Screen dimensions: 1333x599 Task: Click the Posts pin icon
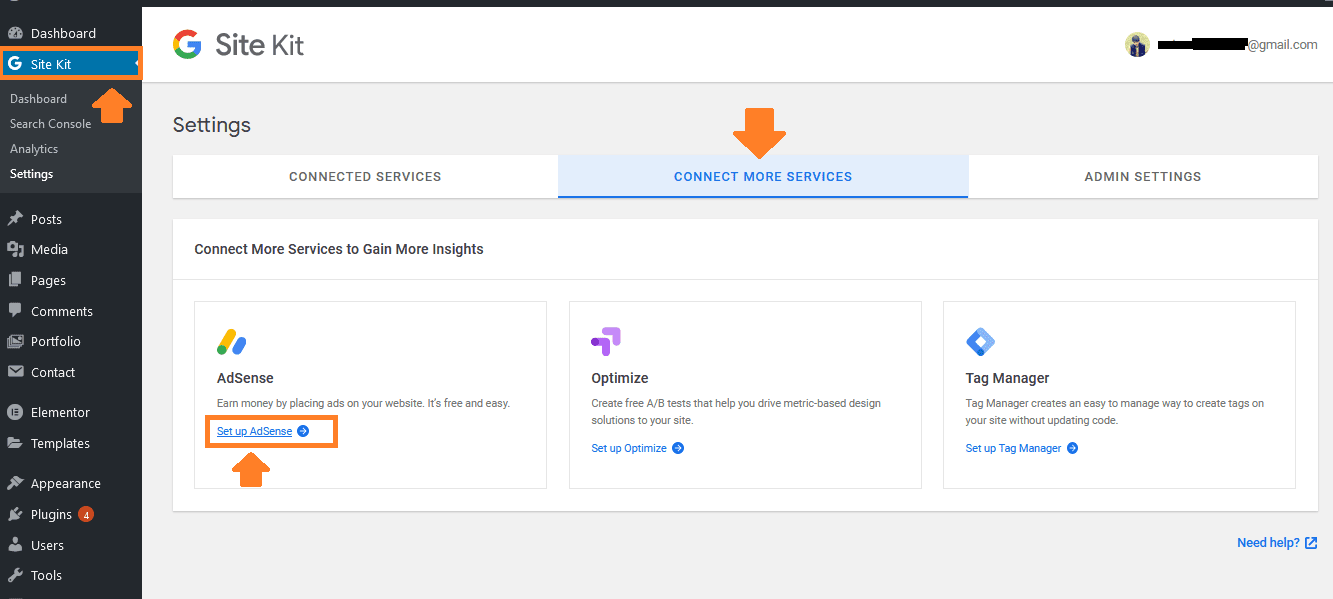tap(15, 219)
